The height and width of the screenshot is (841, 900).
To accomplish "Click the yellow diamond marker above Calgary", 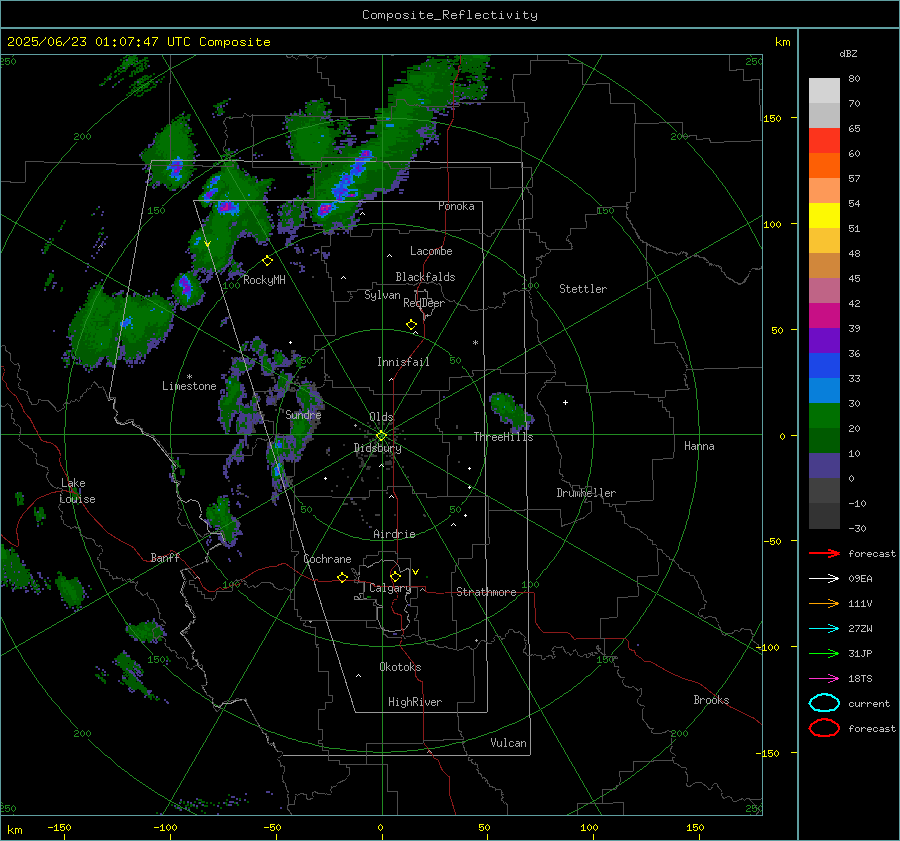I will click(395, 576).
